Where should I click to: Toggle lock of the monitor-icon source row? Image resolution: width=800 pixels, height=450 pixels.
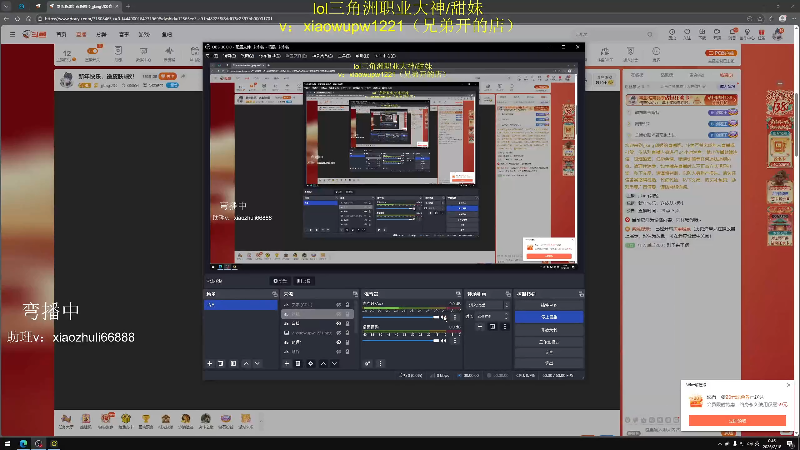[x=347, y=333]
